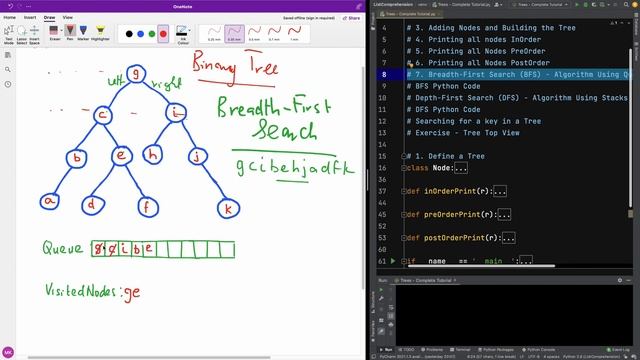
Task: Select the Pen tool
Action: 70,33
